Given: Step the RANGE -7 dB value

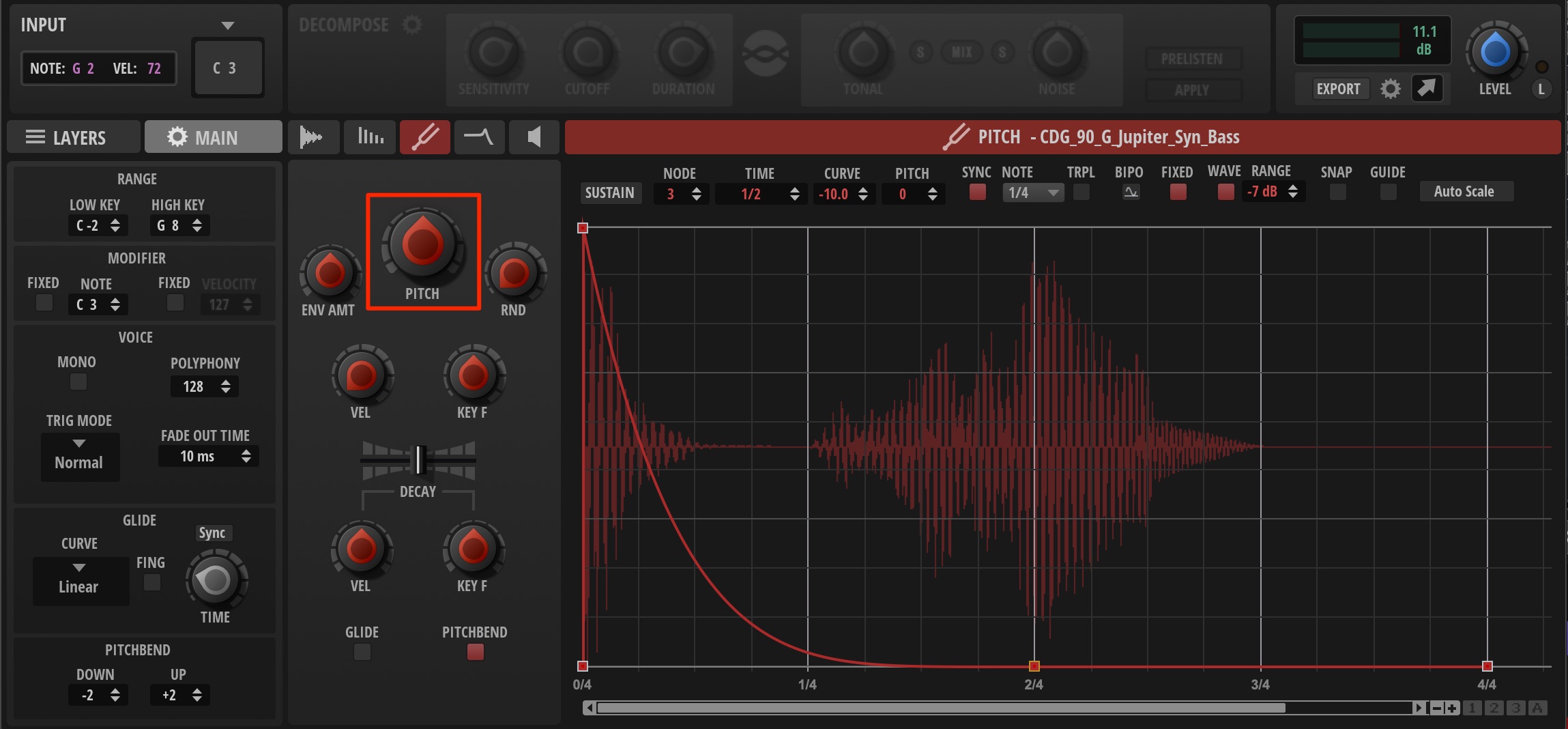Looking at the screenshot, I should pyautogui.click(x=1292, y=192).
